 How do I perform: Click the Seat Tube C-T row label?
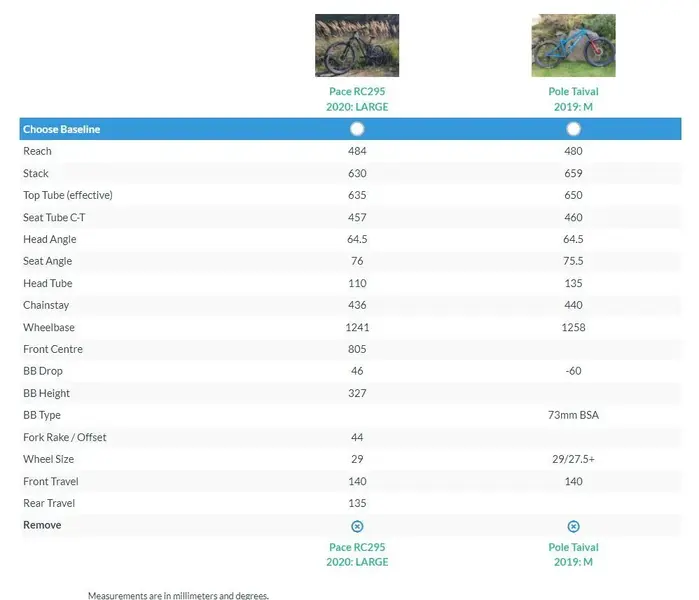pos(54,218)
